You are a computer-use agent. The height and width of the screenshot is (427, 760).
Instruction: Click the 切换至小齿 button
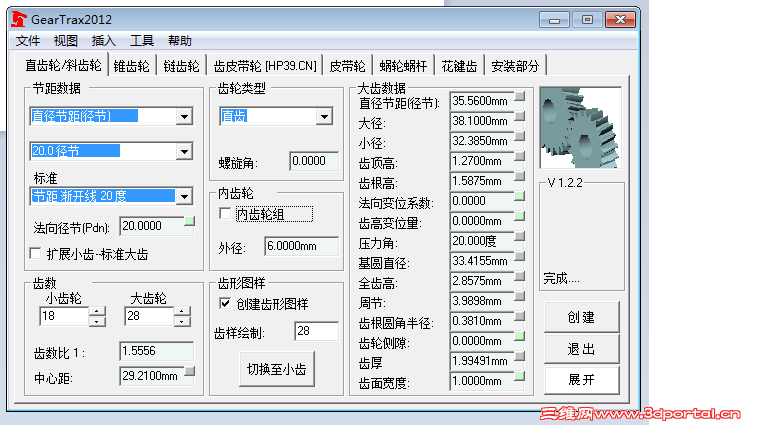coord(277,369)
